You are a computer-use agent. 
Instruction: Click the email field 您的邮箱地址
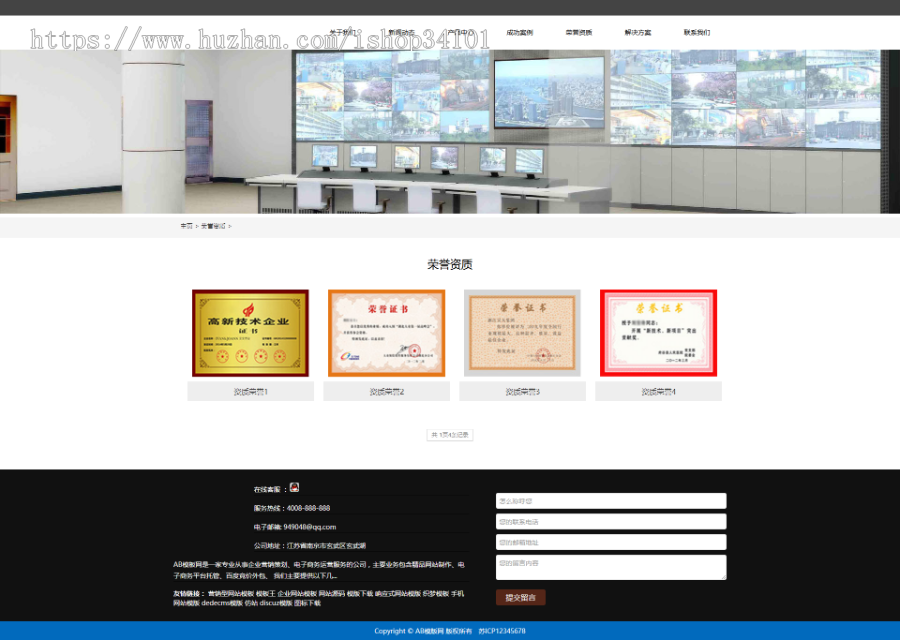point(612,542)
